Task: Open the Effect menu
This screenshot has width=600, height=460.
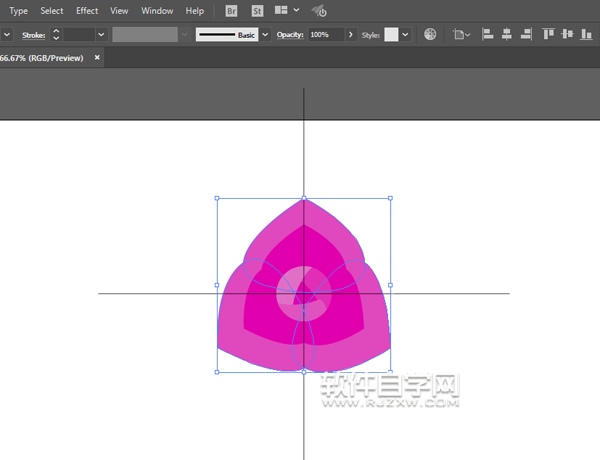Action: 87,11
